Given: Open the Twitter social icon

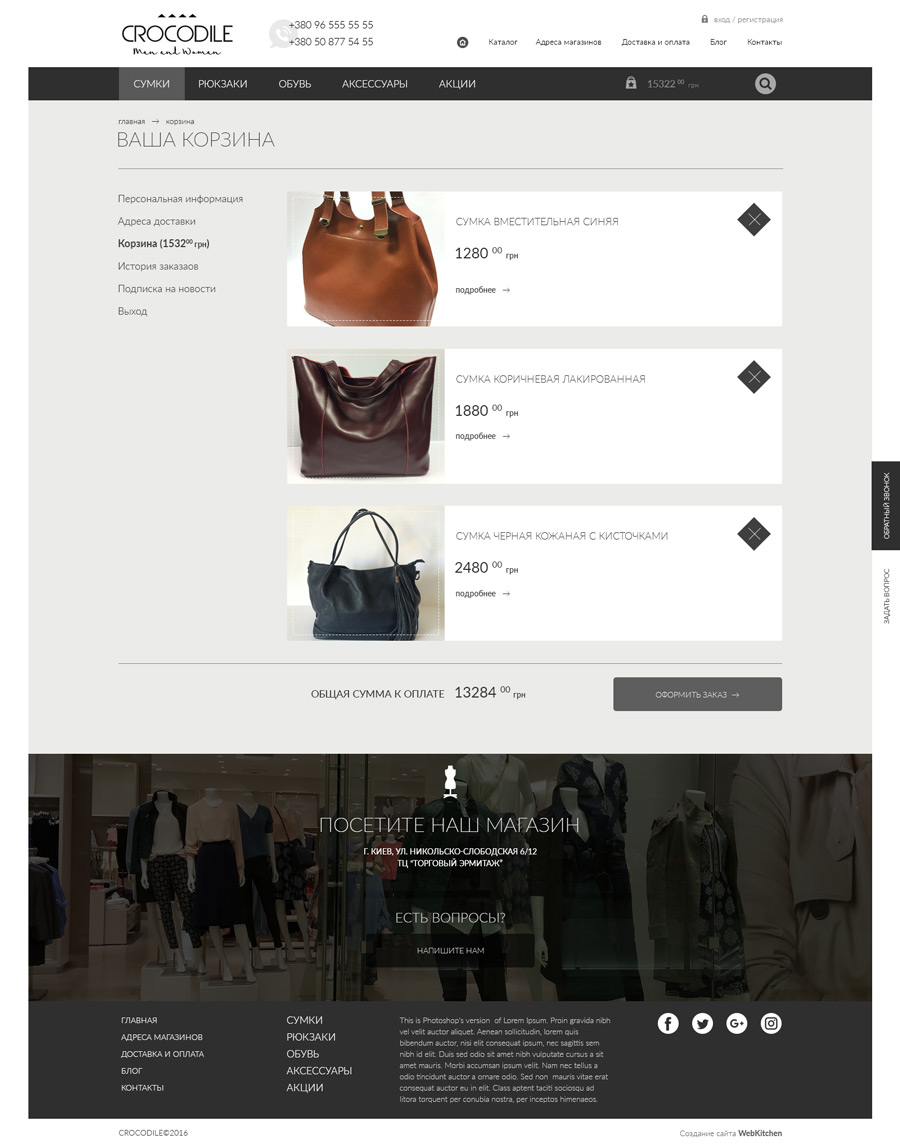Looking at the screenshot, I should click(702, 1023).
